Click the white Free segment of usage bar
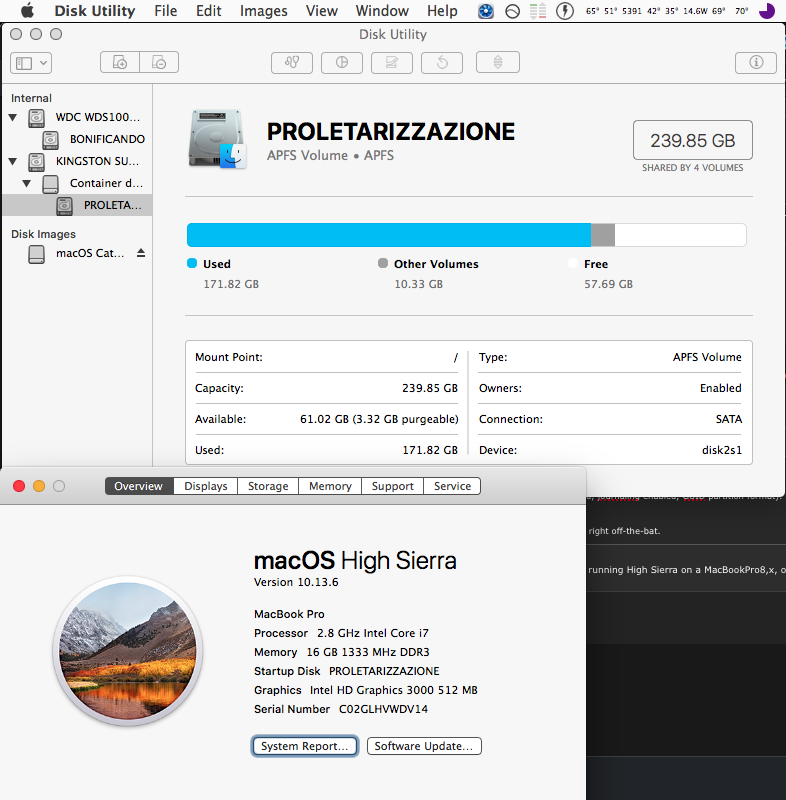The width and height of the screenshot is (786, 800). tap(680, 235)
